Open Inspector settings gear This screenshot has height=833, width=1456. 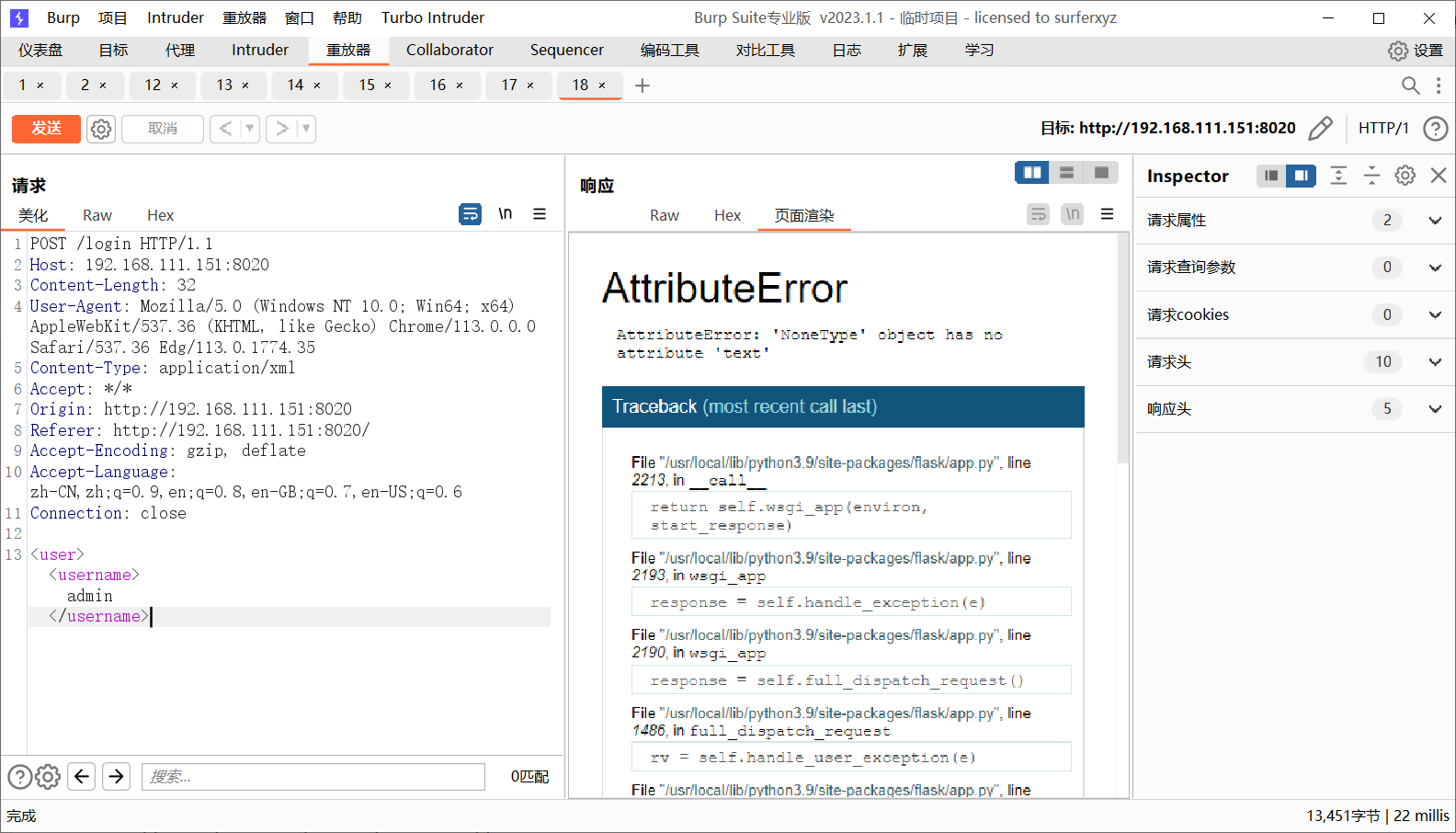point(1405,176)
